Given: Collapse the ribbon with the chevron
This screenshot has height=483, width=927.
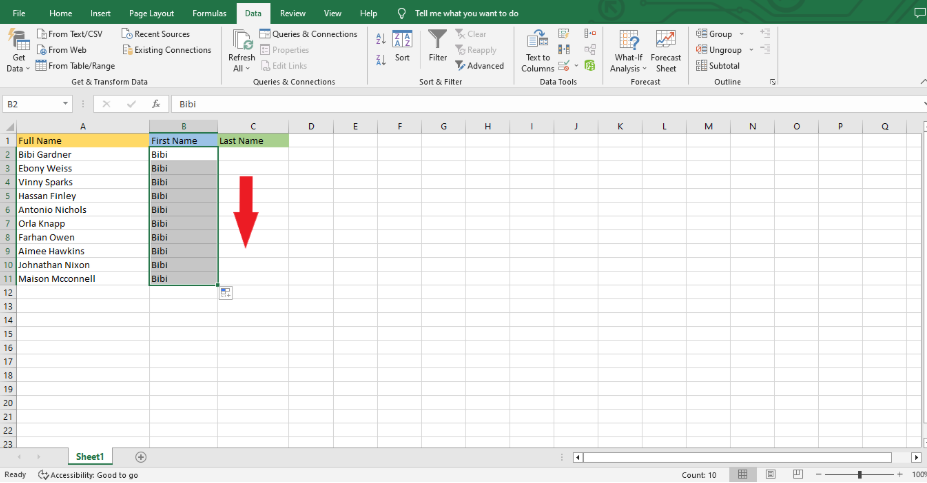Looking at the screenshot, I should pyautogui.click(x=923, y=82).
